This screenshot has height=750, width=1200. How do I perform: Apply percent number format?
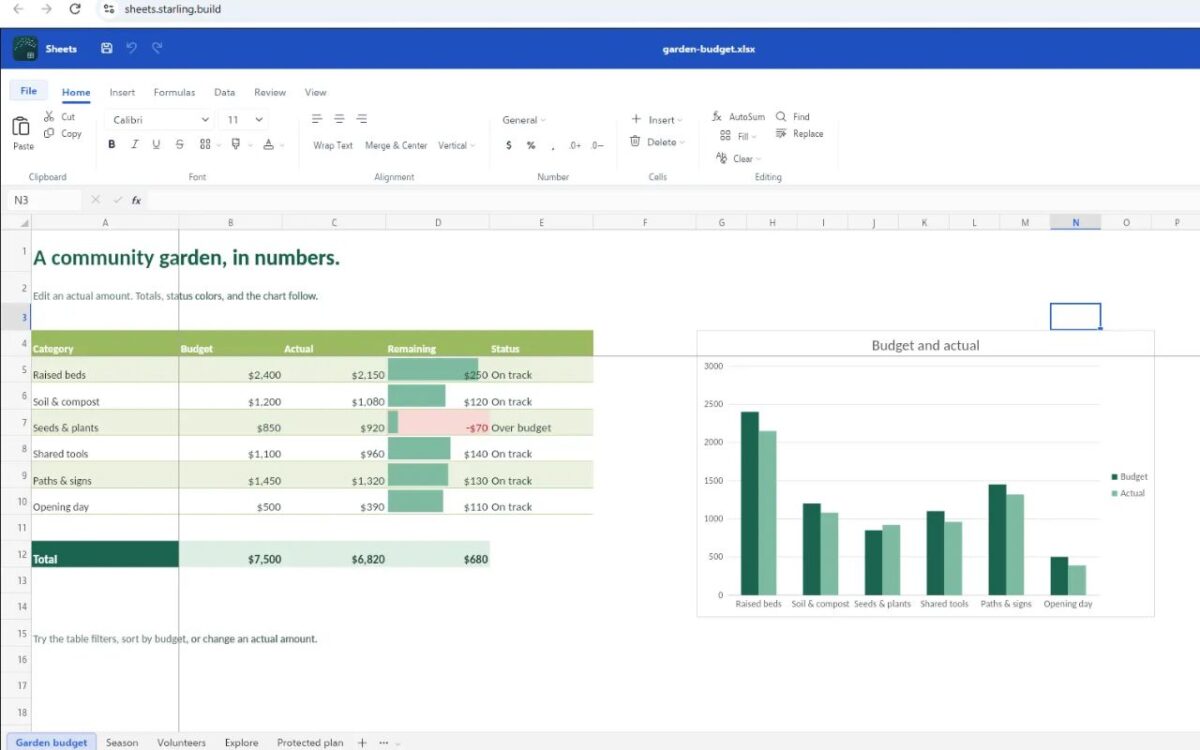(x=531, y=146)
